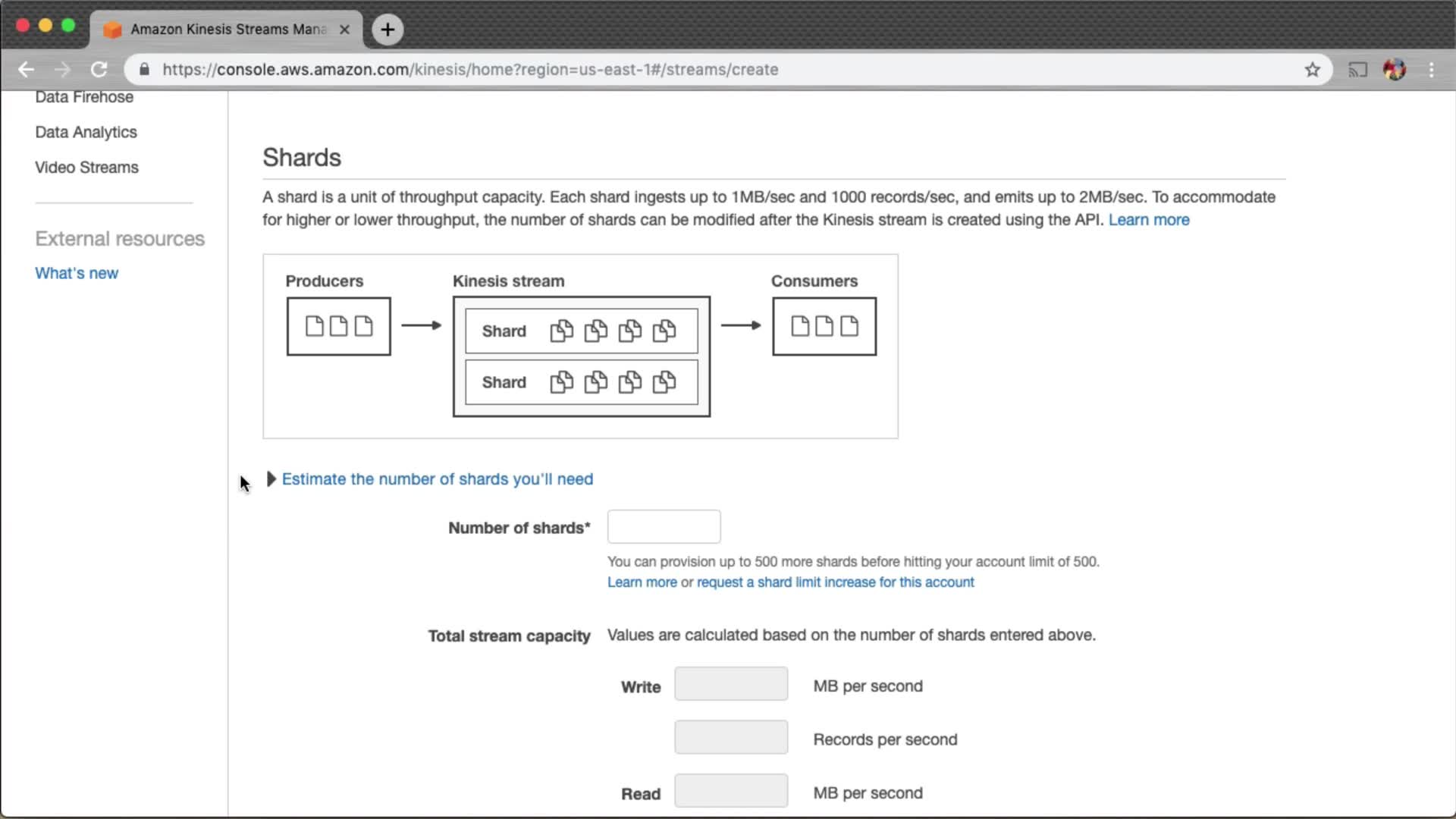Click Learn more after shard description
Screen dimensions: 1456x819
(x=1148, y=220)
